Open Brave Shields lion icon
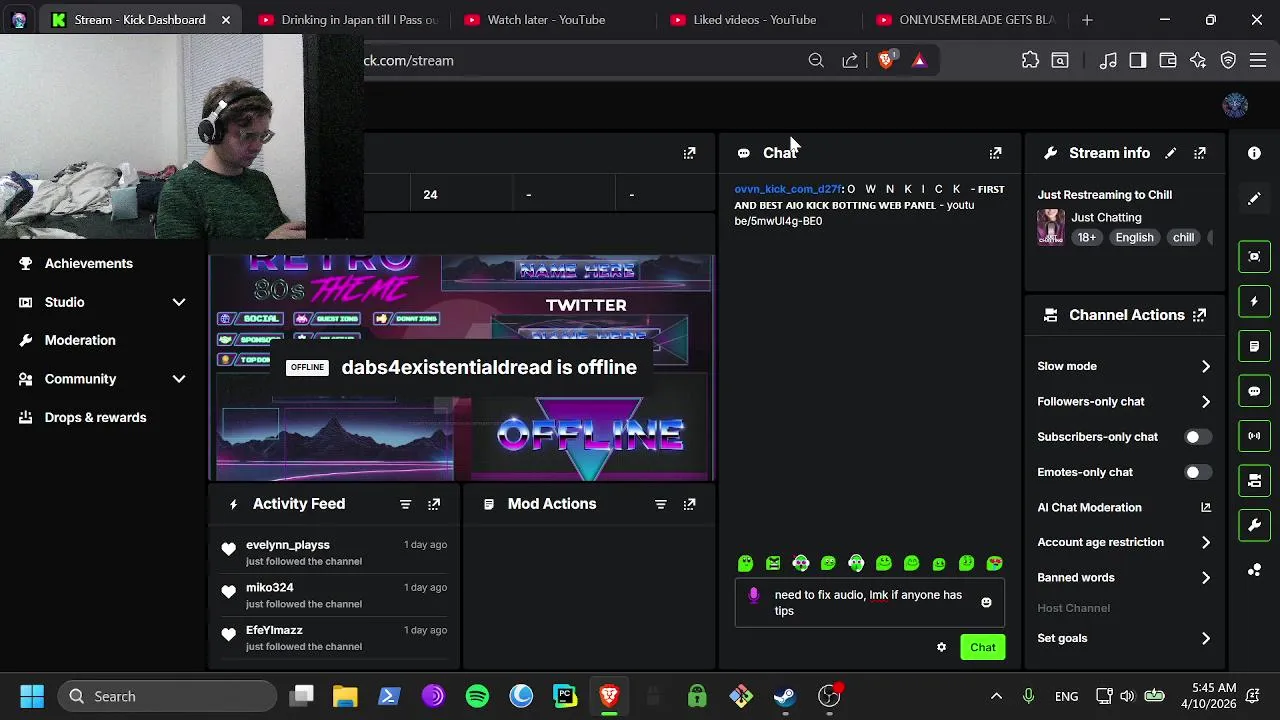 (x=885, y=60)
